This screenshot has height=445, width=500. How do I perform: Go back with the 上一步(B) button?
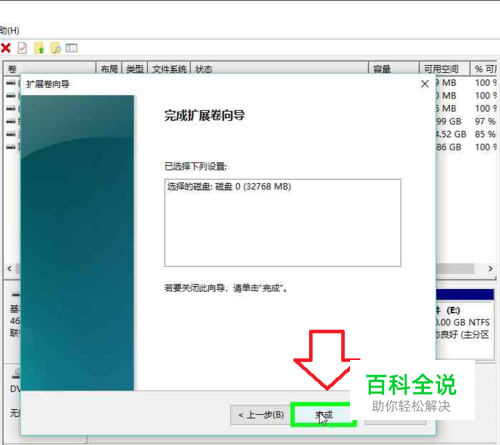(261, 415)
